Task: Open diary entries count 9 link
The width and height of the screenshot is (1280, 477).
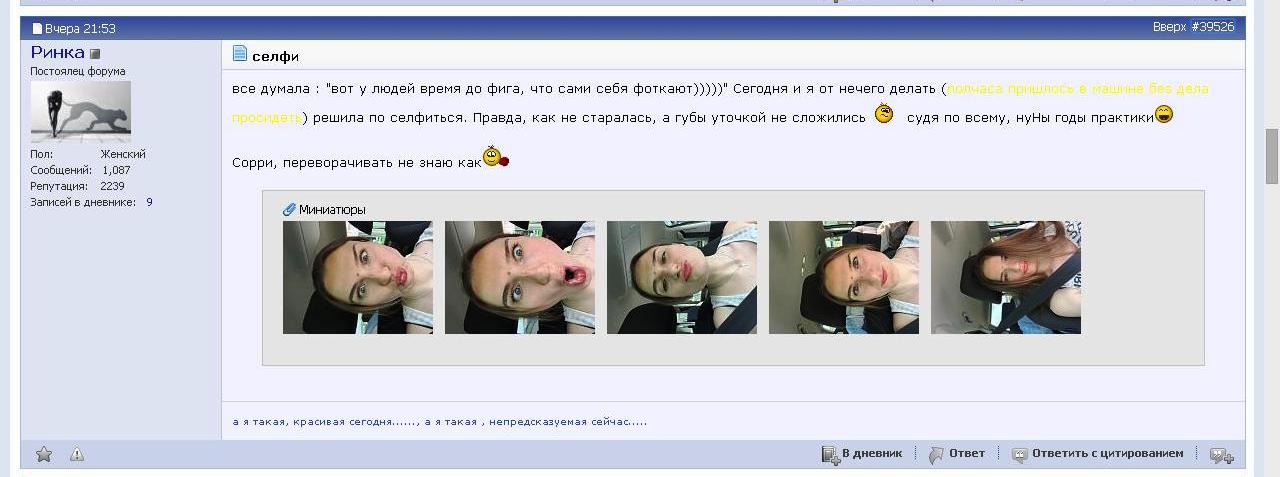Action: [150, 202]
